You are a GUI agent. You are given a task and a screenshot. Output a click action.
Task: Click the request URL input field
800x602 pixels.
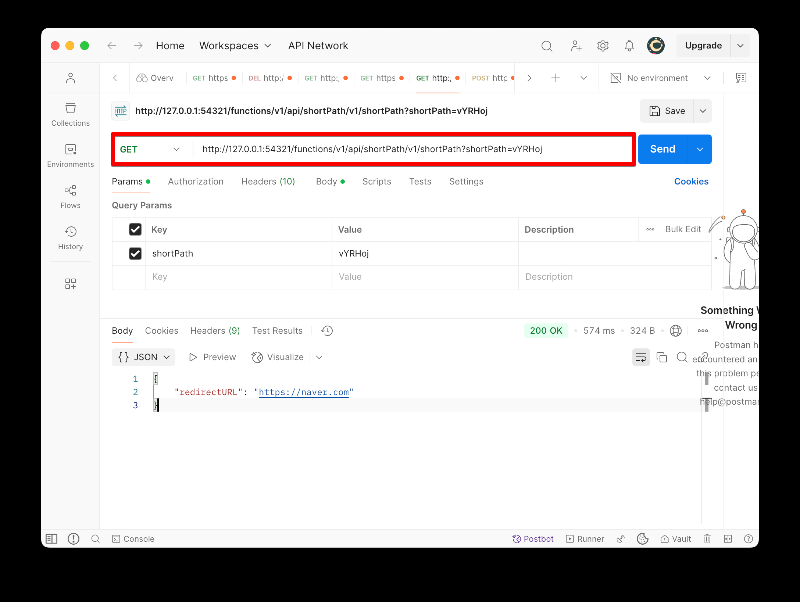tap(413, 149)
